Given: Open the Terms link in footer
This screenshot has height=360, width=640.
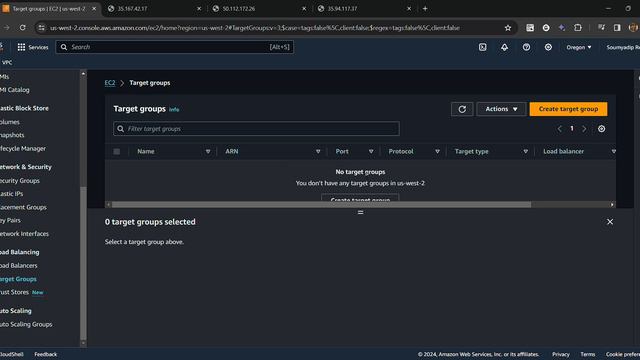Looking at the screenshot, I should [x=588, y=354].
